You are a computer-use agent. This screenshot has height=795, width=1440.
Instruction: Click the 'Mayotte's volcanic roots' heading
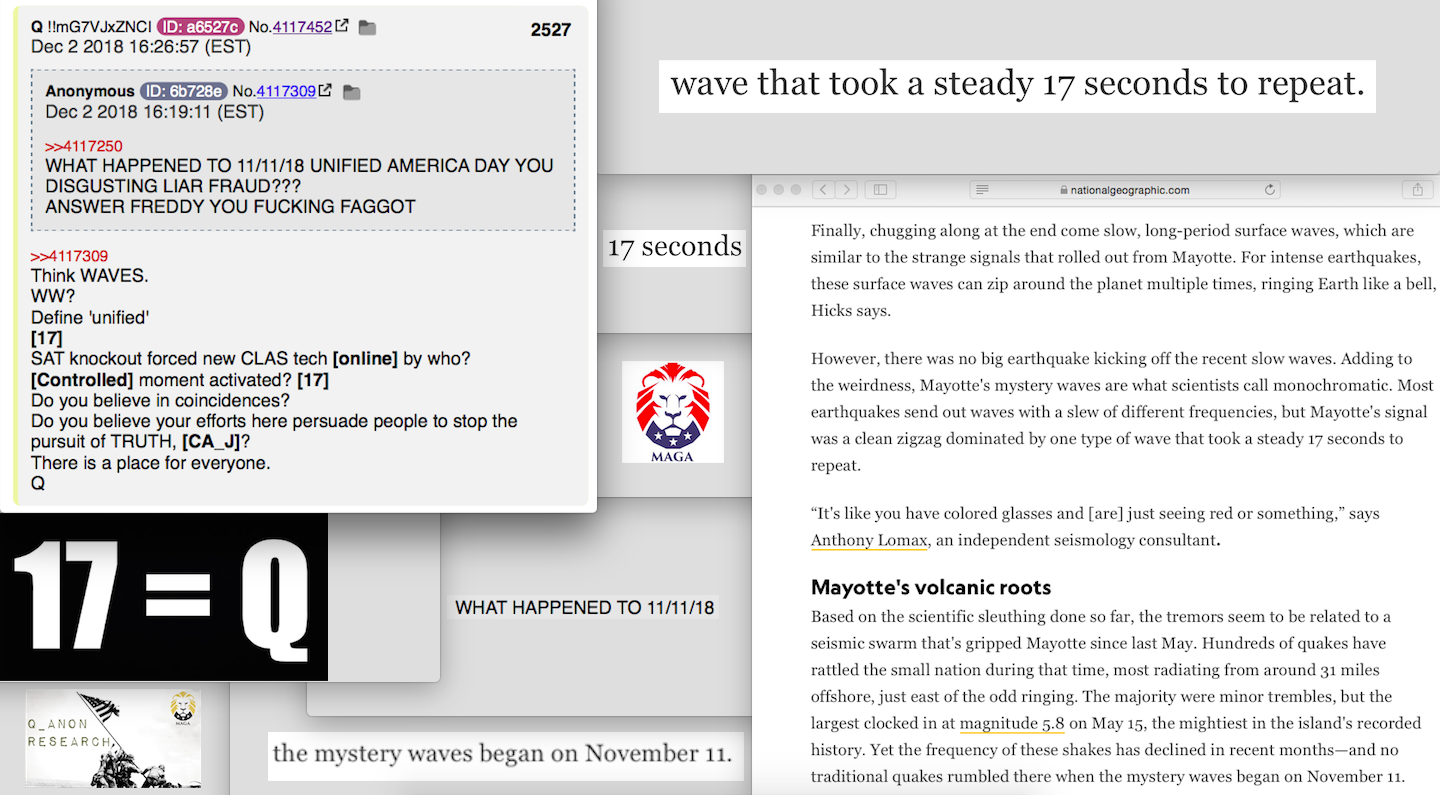click(931, 587)
